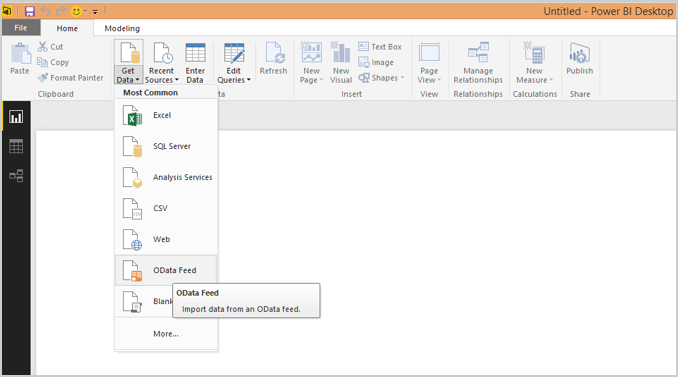This screenshot has height=377, width=678.
Task: Open the File tab
Action: click(21, 28)
